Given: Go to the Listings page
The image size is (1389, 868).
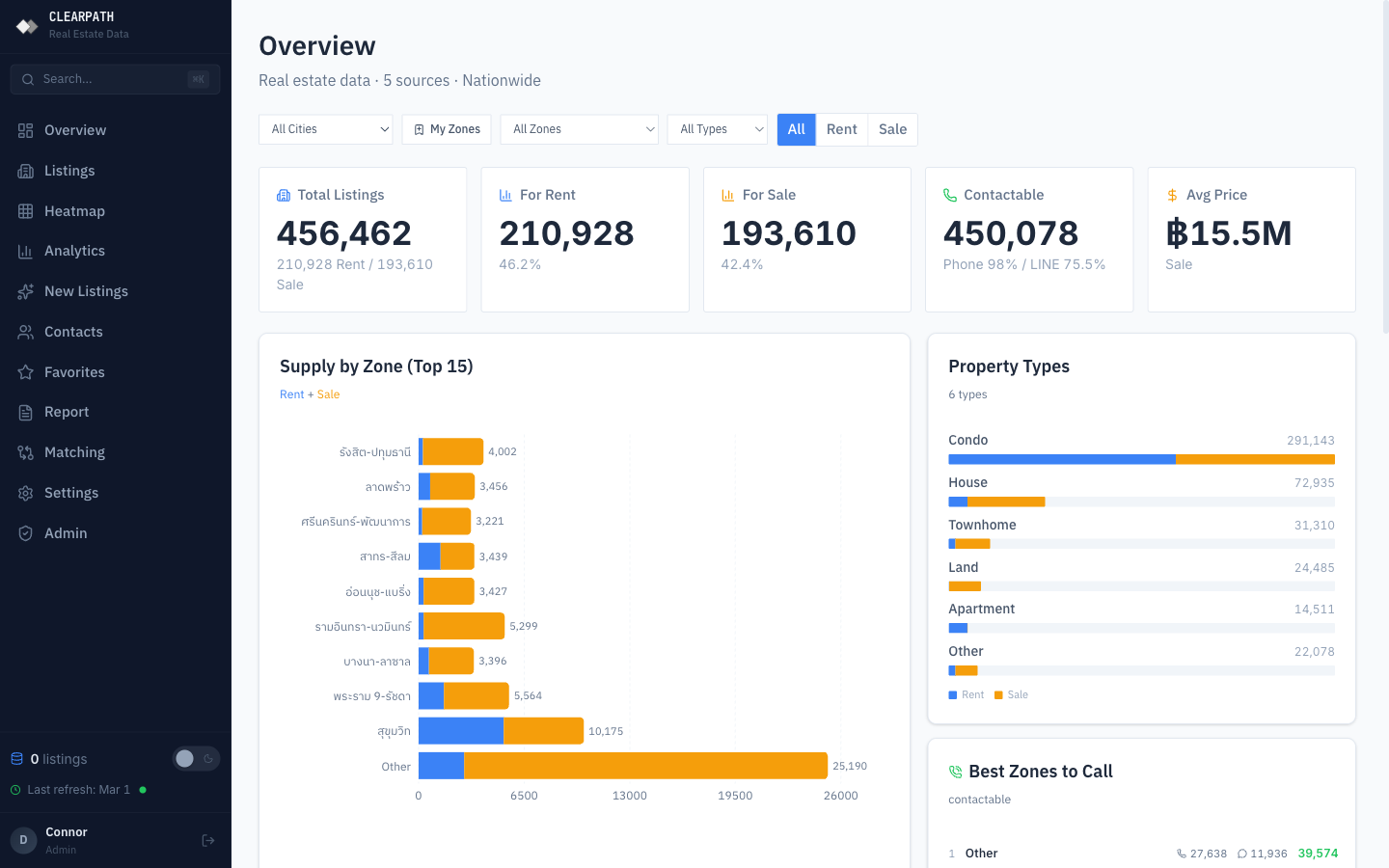Looking at the screenshot, I should (x=69, y=171).
